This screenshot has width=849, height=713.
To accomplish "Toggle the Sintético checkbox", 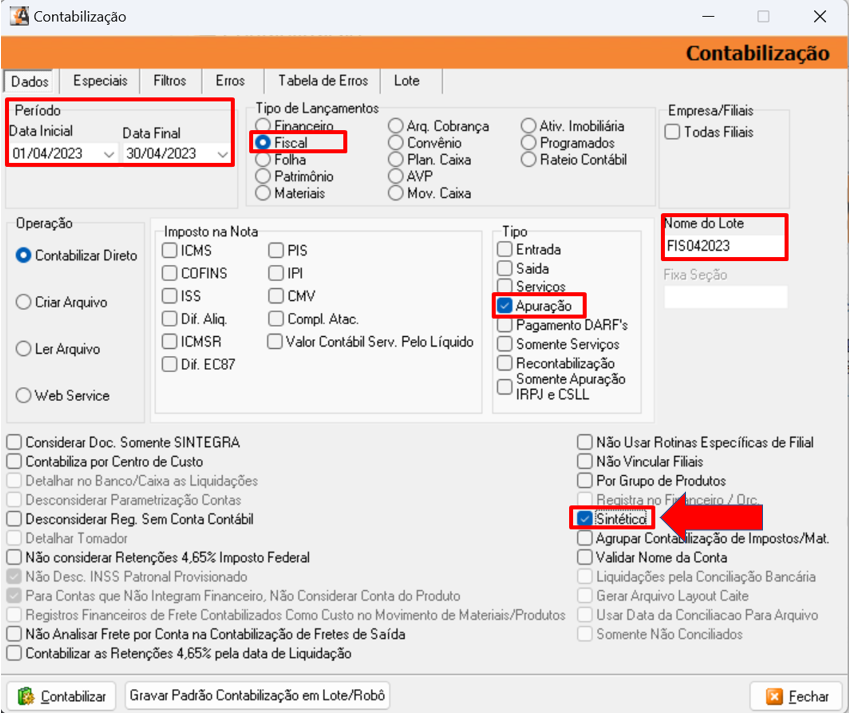I will coord(585,518).
